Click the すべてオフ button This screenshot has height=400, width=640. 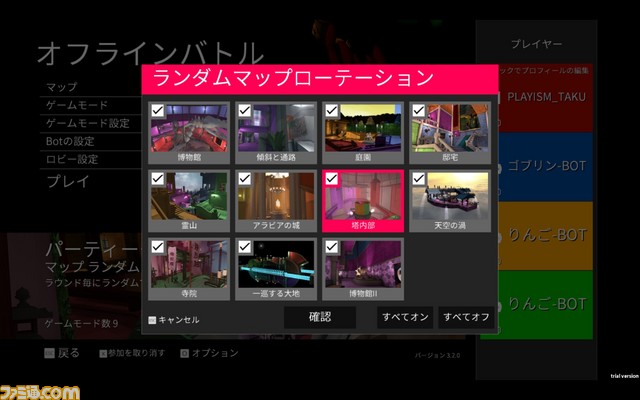(x=466, y=317)
